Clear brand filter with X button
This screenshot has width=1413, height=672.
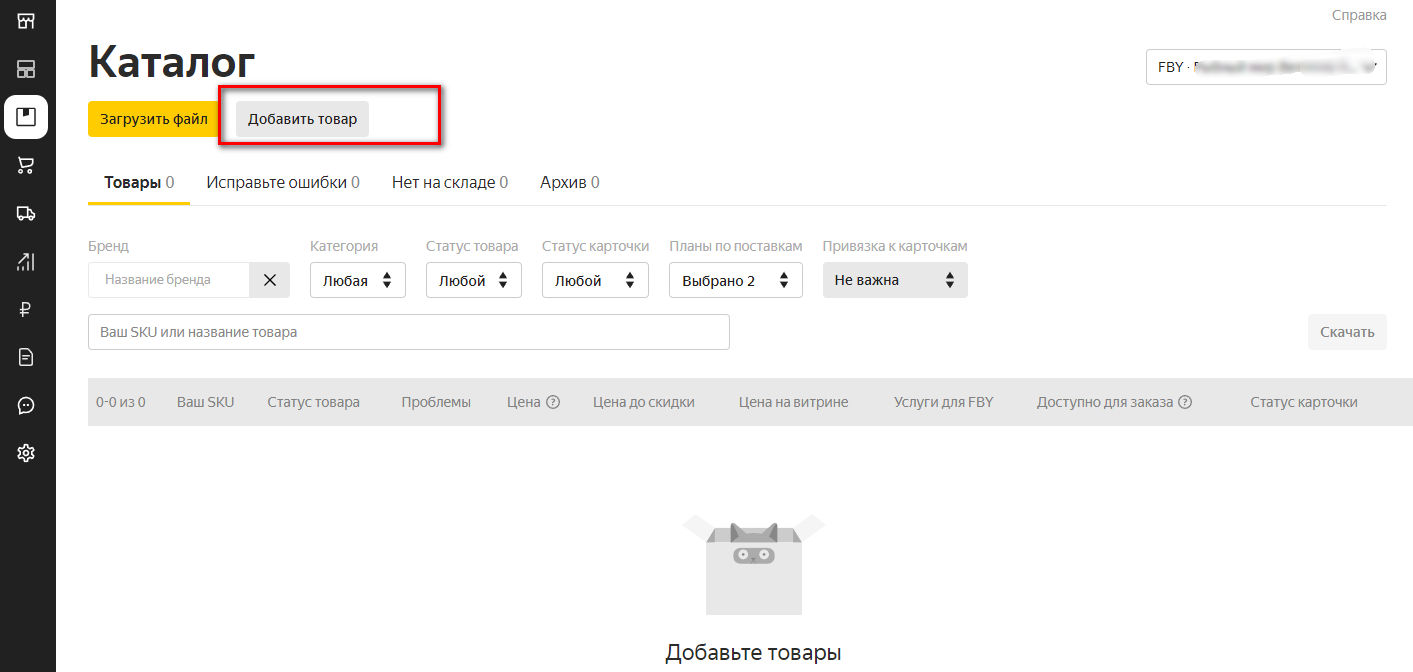click(x=270, y=280)
